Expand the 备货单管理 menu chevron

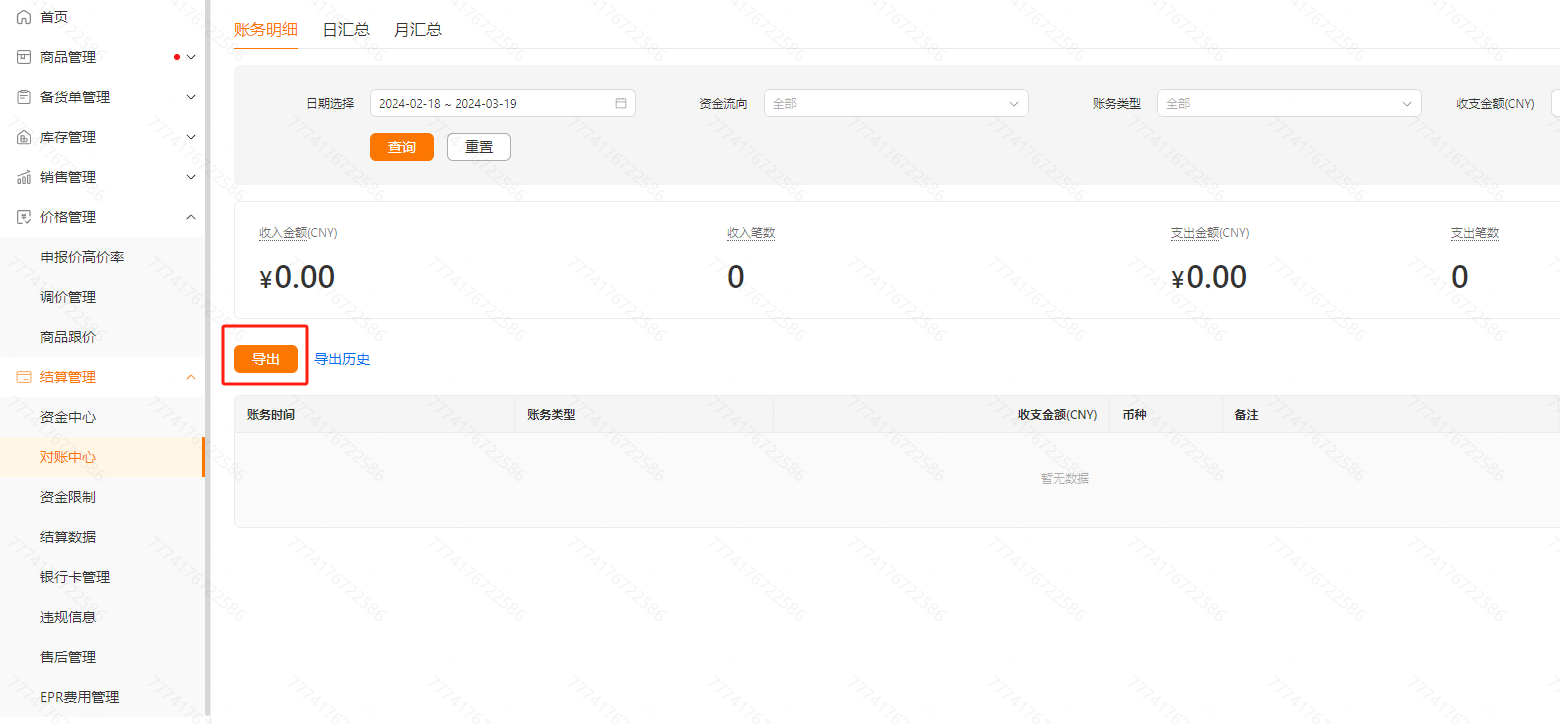(192, 97)
